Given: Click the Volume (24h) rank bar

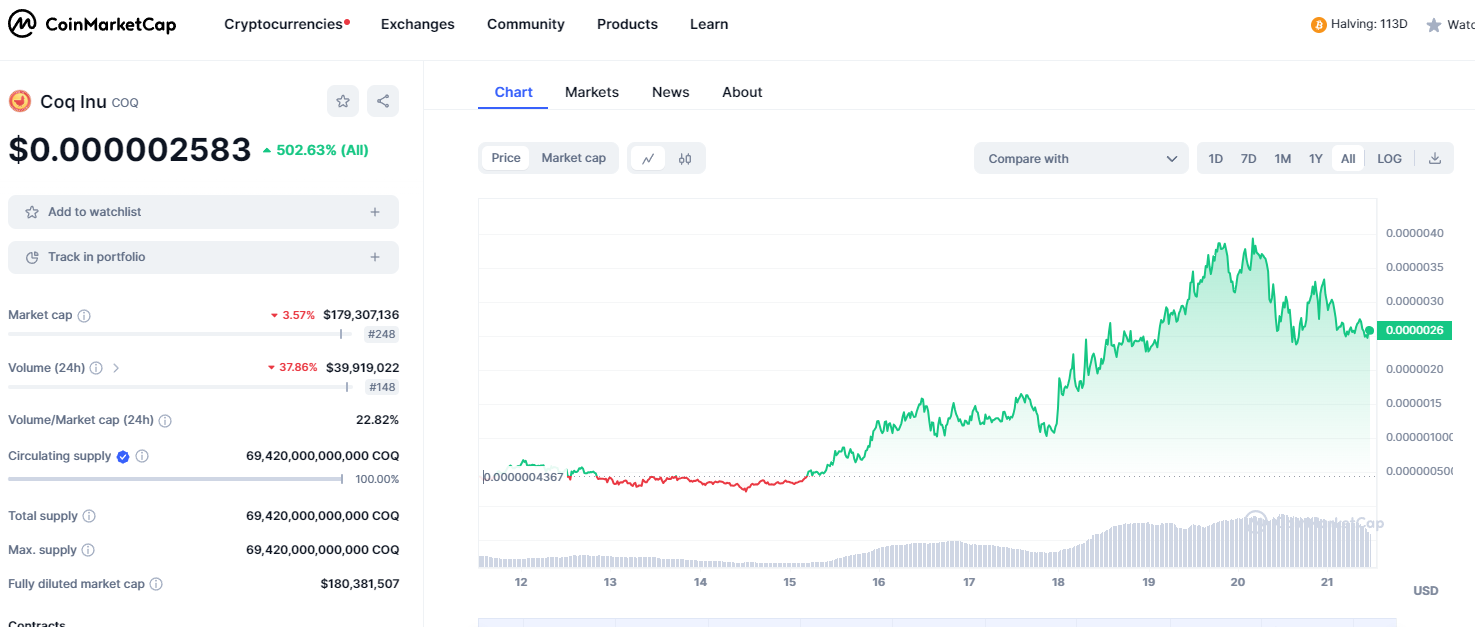Looking at the screenshot, I should 180,386.
